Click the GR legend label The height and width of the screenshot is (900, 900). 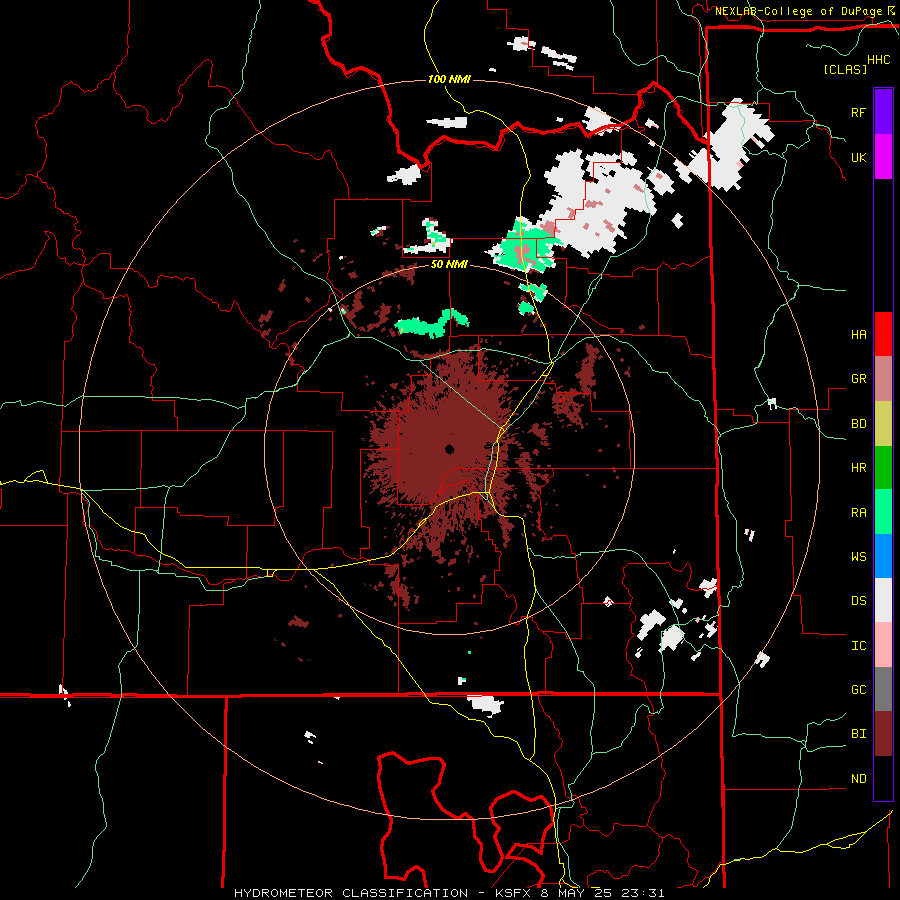(x=858, y=379)
